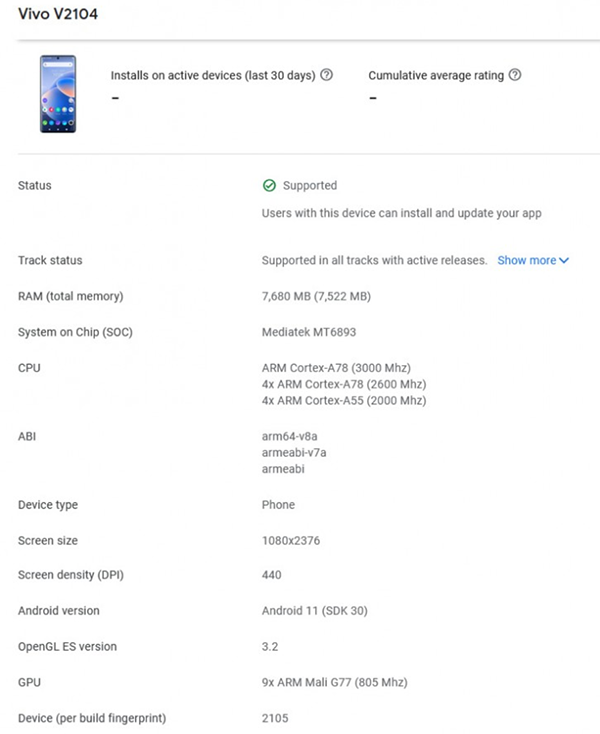Click the armeabi-v7a ABI entry
600x734 pixels.
[x=294, y=453]
